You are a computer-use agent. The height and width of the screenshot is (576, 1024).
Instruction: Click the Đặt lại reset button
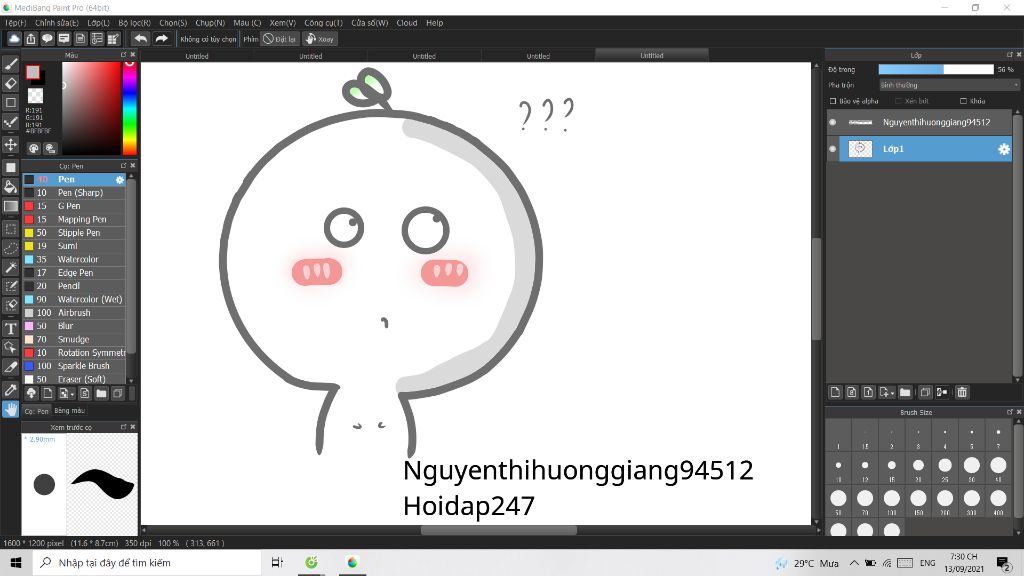click(280, 39)
